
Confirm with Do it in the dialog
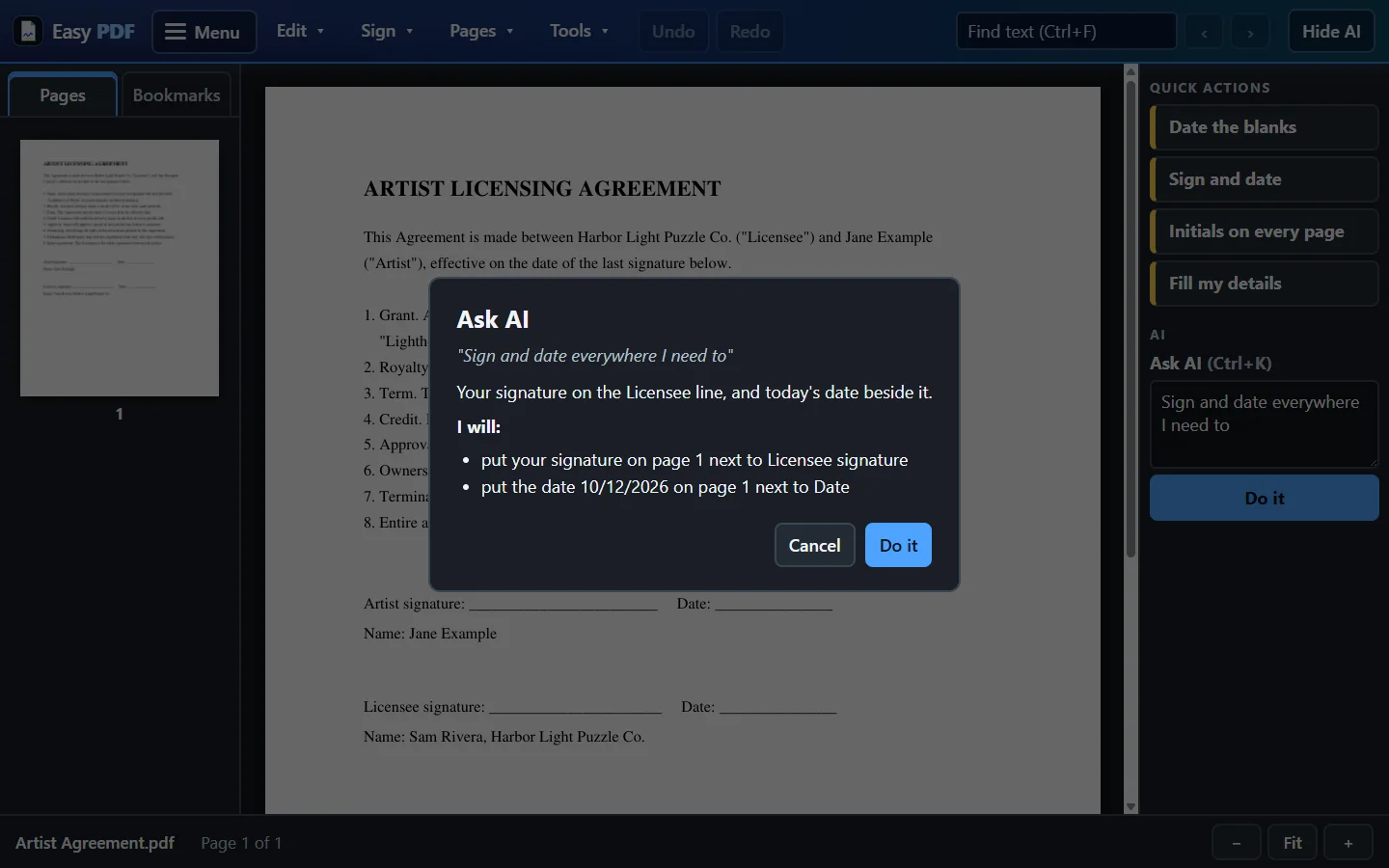click(x=898, y=545)
